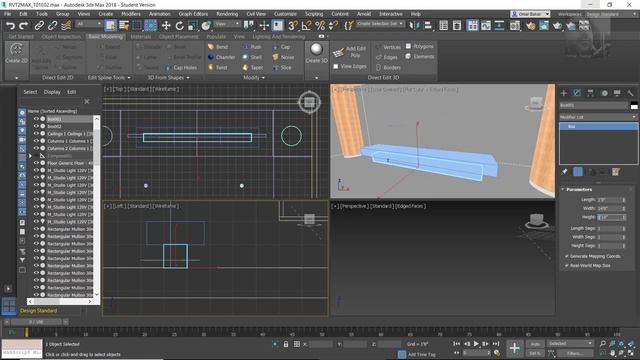The width and height of the screenshot is (640, 360).
Task: Click the Redo arrow icon
Action: (x=24, y=26)
